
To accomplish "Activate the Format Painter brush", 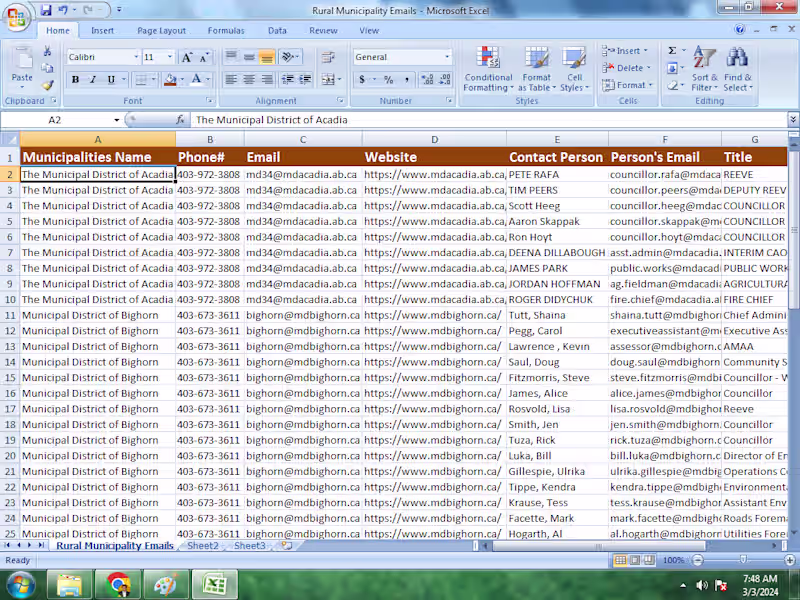I will point(47,85).
